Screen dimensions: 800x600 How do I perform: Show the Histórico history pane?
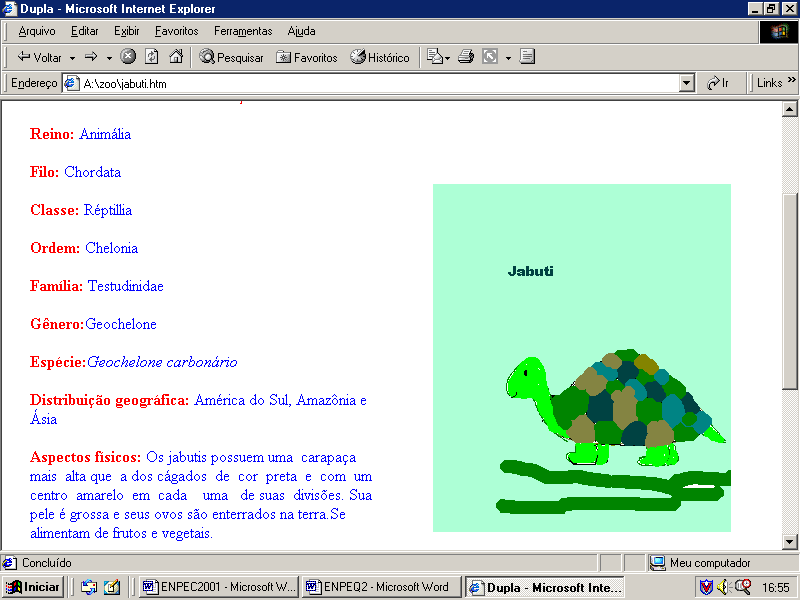click(380, 57)
